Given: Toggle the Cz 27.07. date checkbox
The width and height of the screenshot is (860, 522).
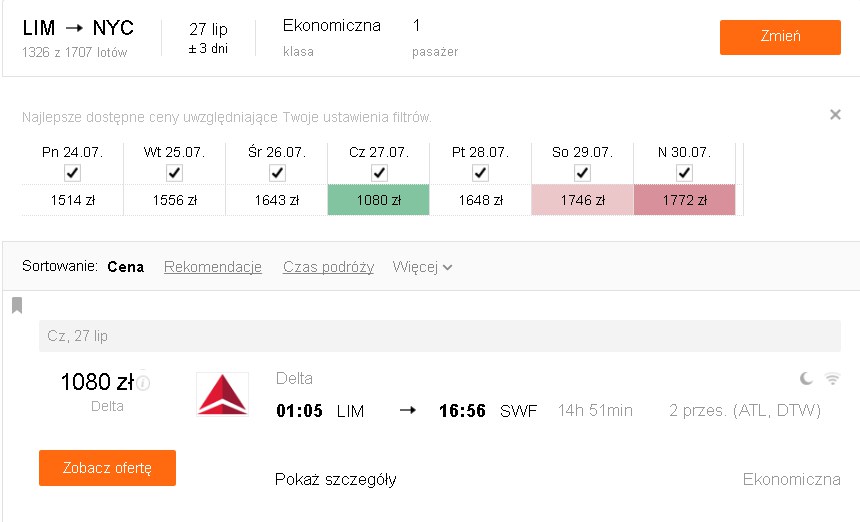Looking at the screenshot, I should [379, 173].
